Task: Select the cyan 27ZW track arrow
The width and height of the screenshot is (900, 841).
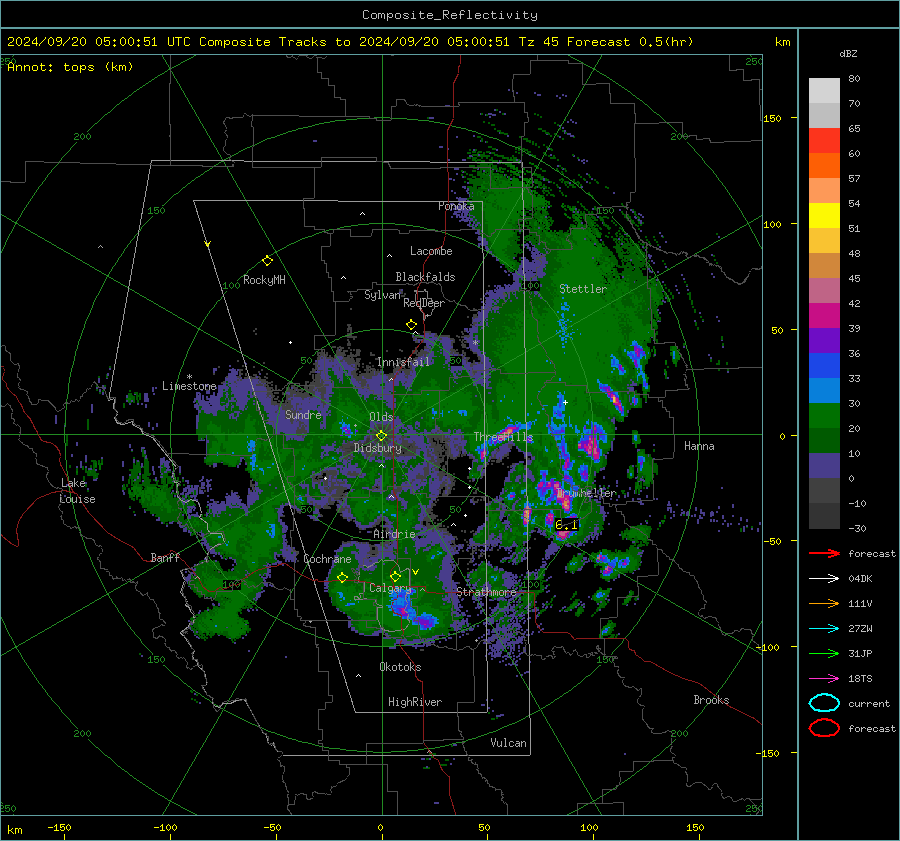Action: (824, 629)
